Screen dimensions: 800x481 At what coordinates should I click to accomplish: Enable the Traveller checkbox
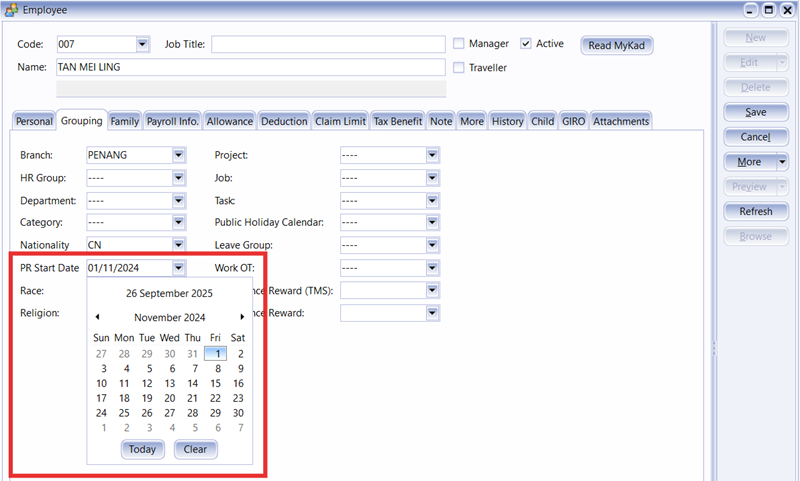[459, 68]
